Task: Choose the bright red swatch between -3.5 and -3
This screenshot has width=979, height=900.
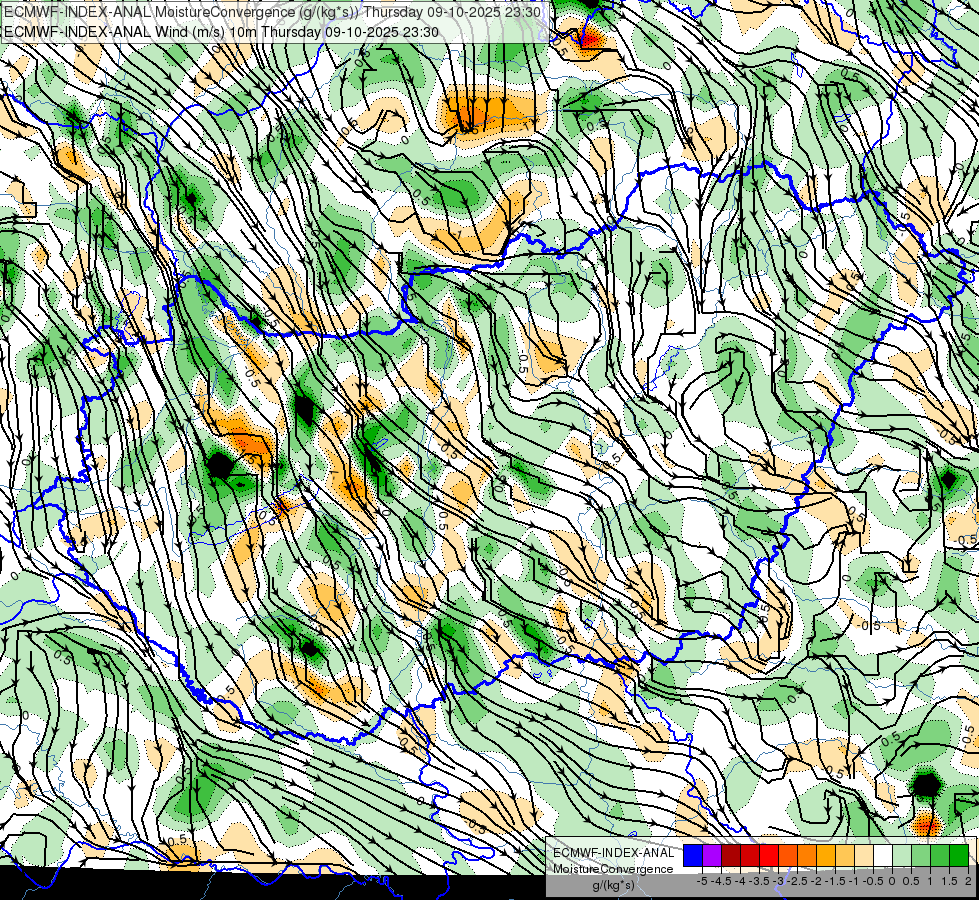Action: (x=769, y=856)
